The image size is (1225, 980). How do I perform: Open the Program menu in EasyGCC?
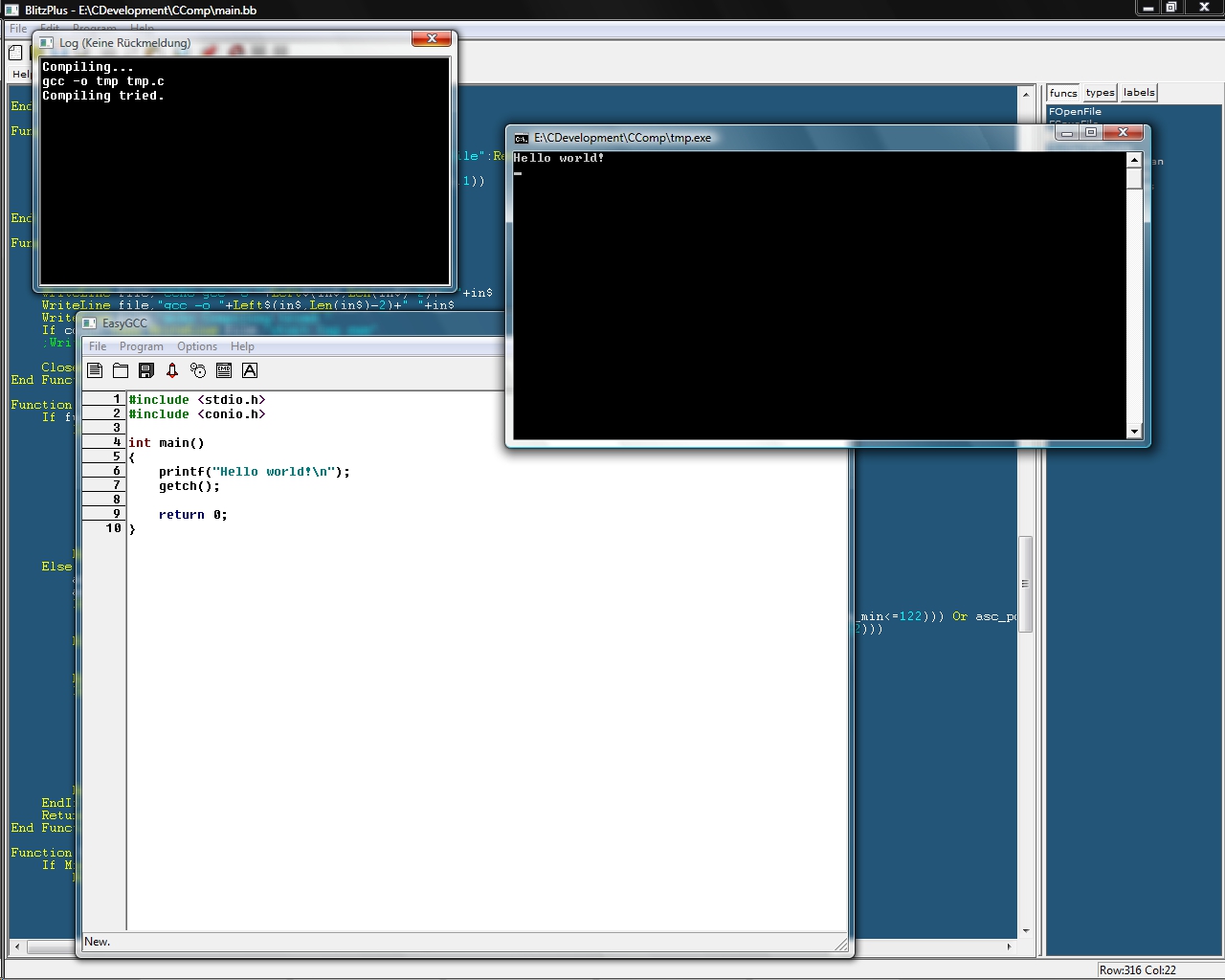point(141,346)
